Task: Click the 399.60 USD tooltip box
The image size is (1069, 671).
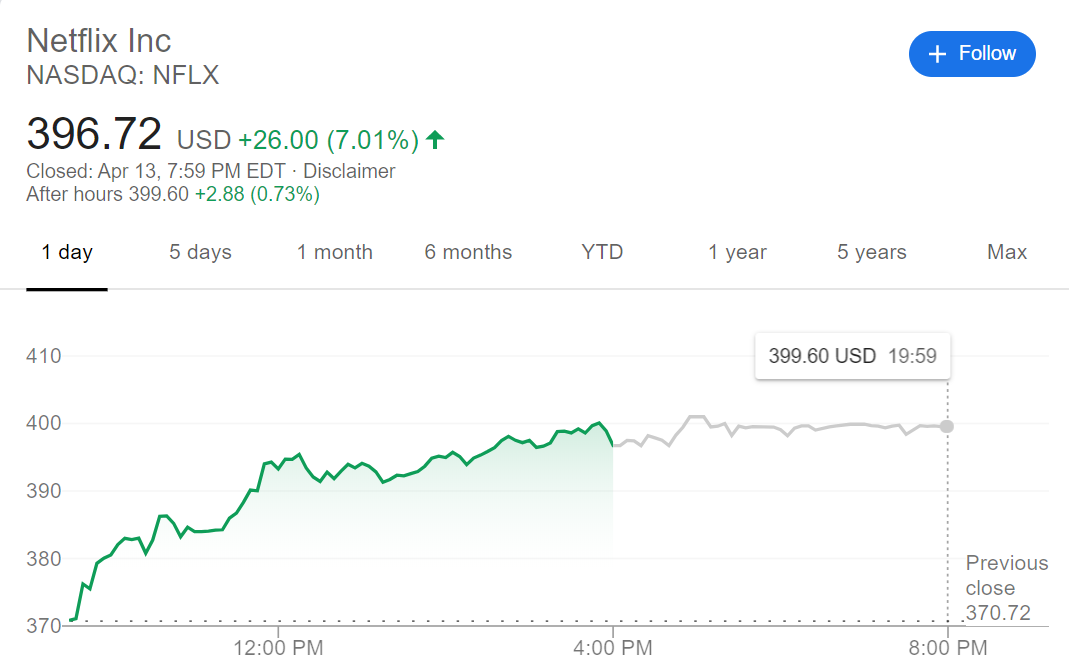Action: [x=852, y=356]
